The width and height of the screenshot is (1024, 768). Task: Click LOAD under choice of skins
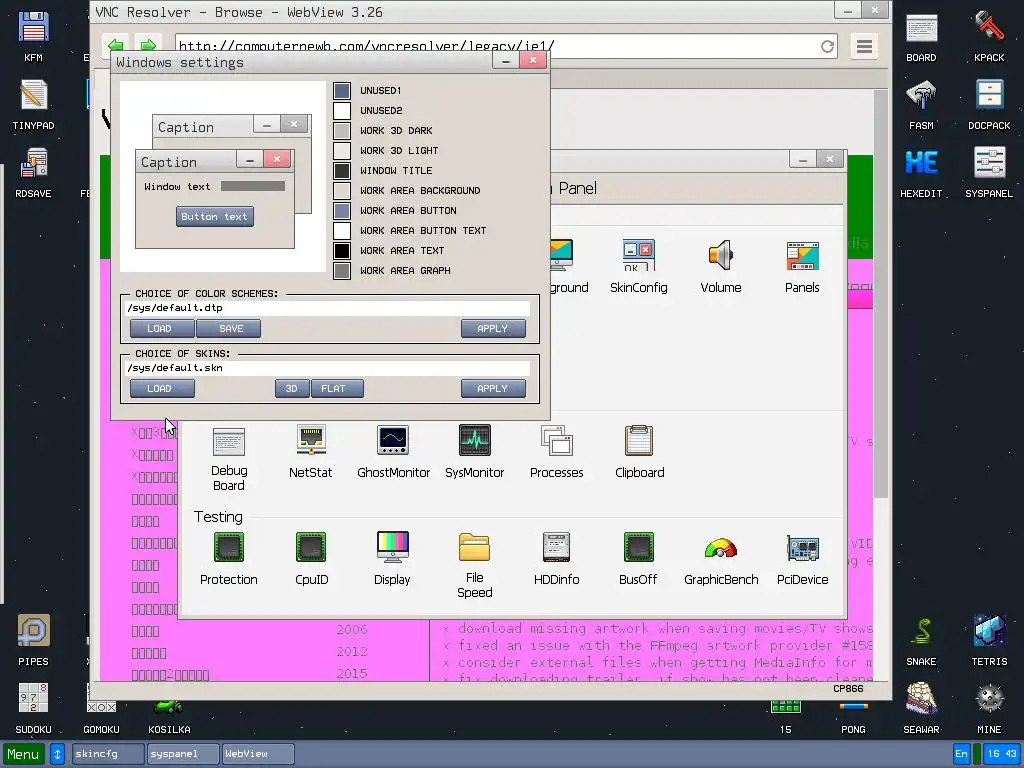tap(162, 389)
